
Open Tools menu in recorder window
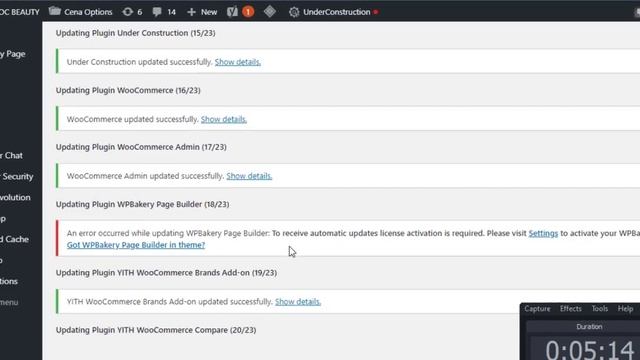click(600, 309)
